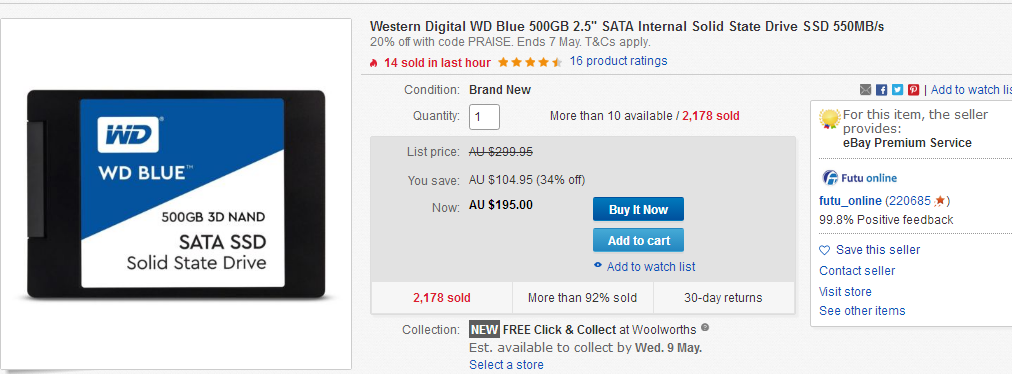The height and width of the screenshot is (374, 1012).
Task: Open futu_online seller profile link
Action: coord(850,200)
